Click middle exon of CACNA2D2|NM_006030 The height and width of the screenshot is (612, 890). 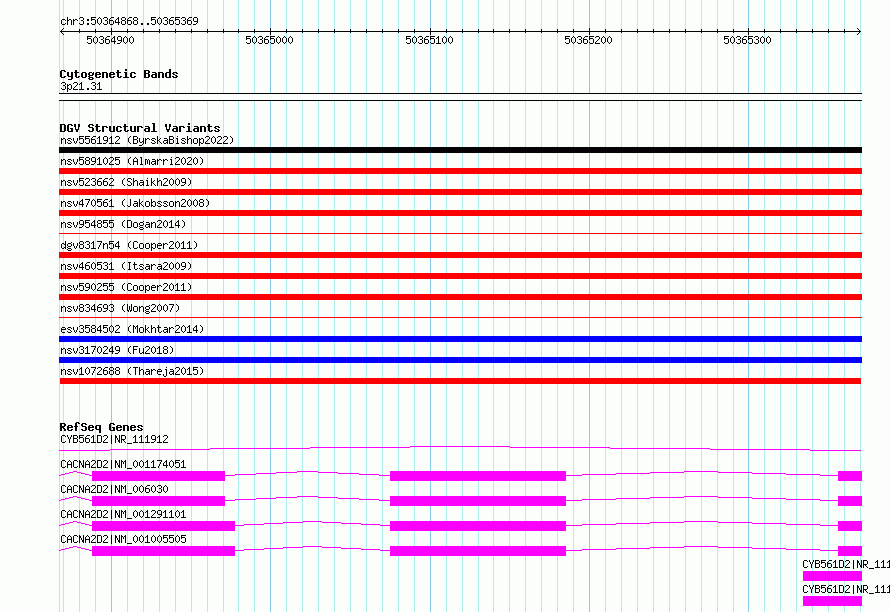click(478, 501)
